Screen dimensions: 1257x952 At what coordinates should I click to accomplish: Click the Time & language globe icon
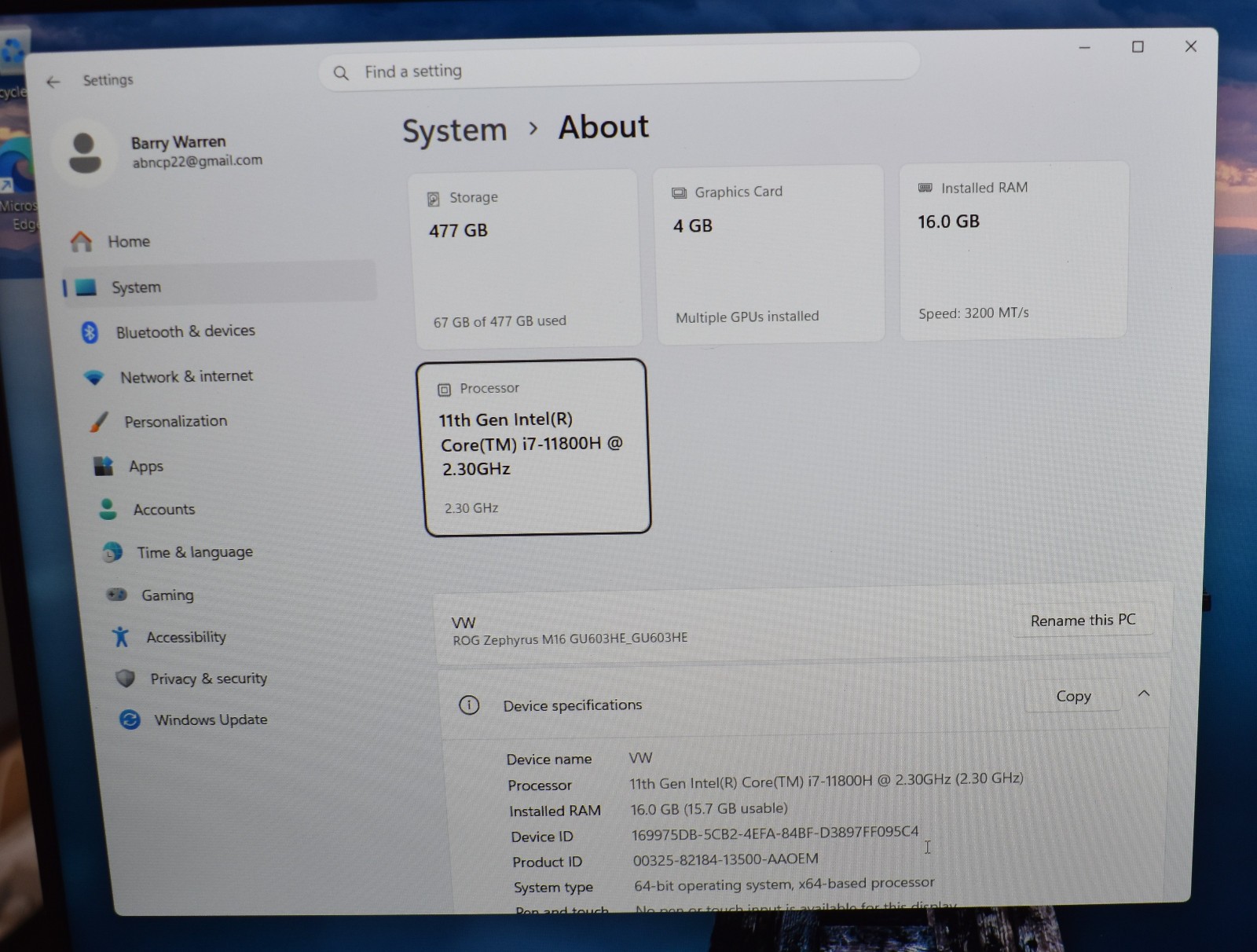pyautogui.click(x=112, y=552)
